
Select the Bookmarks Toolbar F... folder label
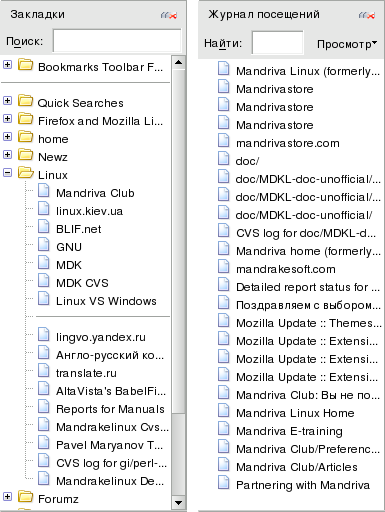coord(100,67)
